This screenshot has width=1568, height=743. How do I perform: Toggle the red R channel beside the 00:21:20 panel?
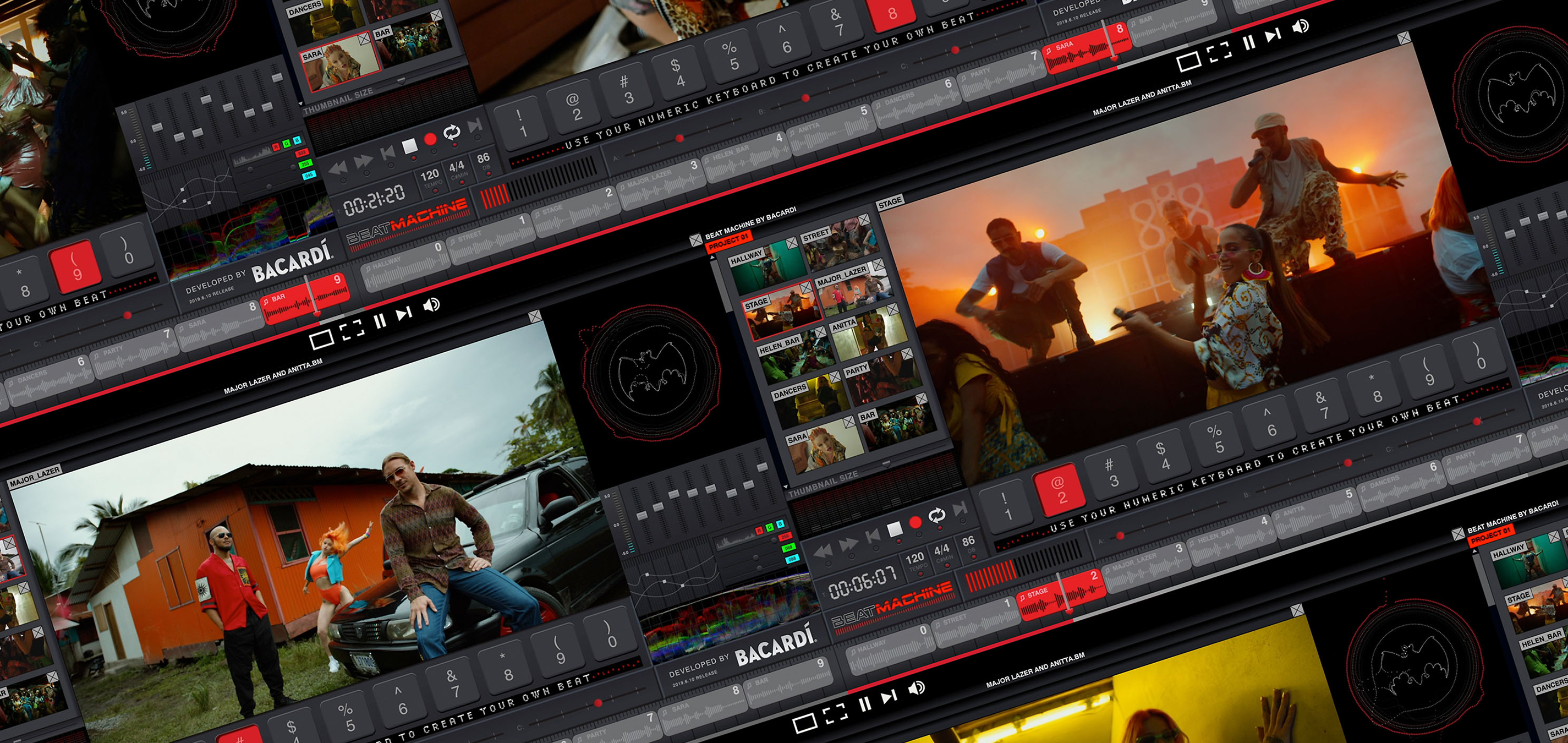[x=276, y=147]
